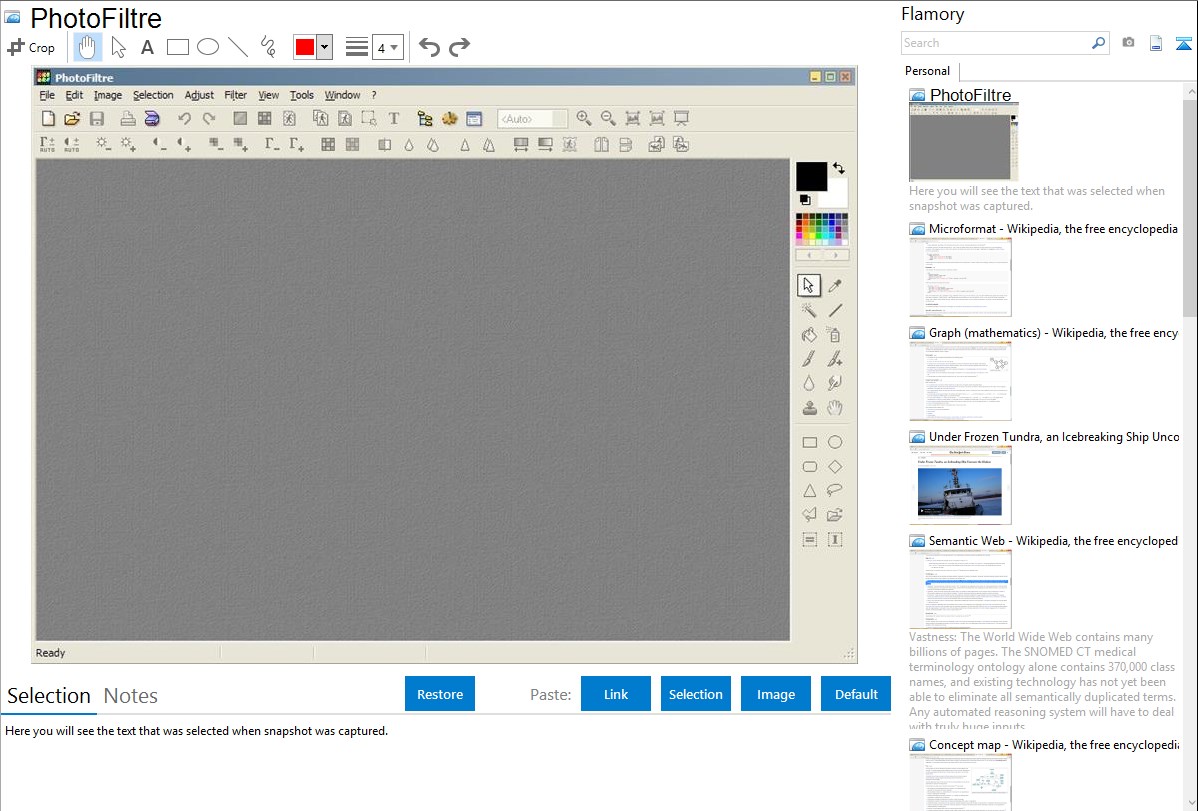Open the line thickness dropdown showing 4
The width and height of the screenshot is (1198, 811).
[387, 48]
